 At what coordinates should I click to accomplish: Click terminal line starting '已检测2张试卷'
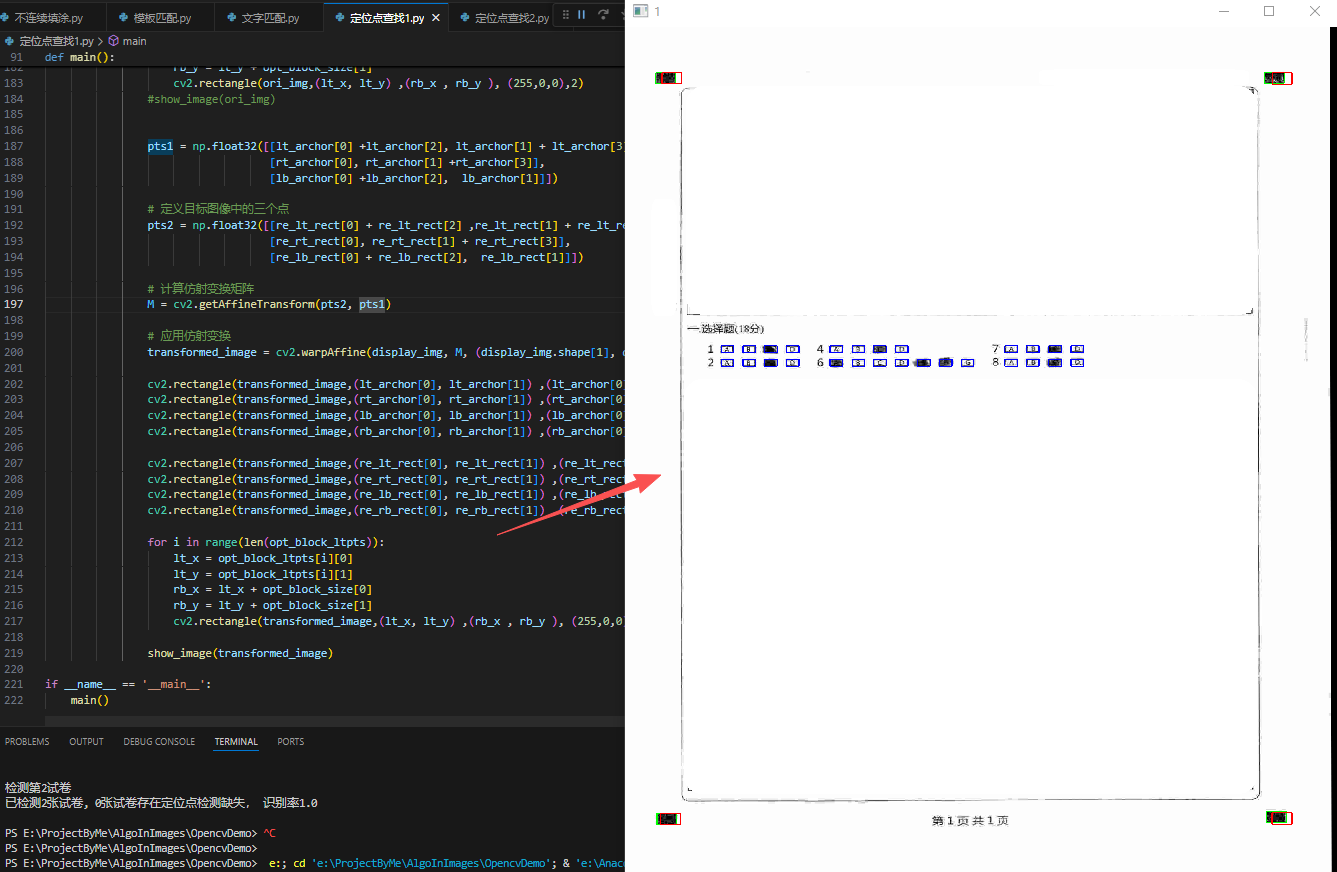click(x=161, y=802)
